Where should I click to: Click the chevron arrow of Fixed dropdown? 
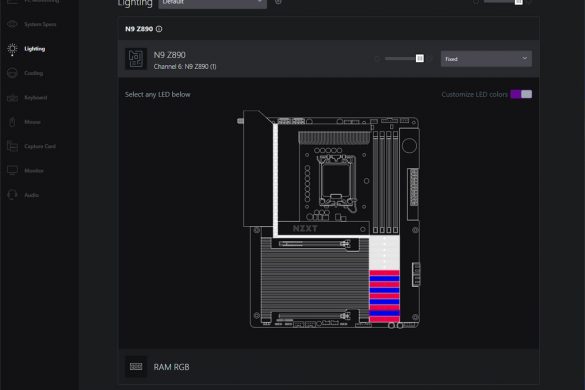pyautogui.click(x=524, y=59)
